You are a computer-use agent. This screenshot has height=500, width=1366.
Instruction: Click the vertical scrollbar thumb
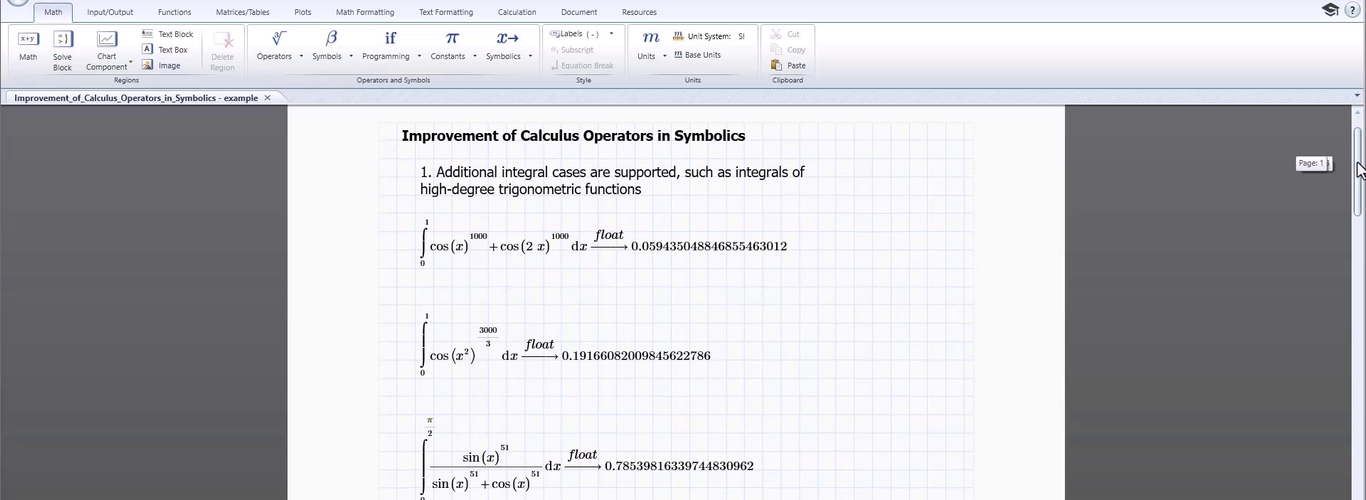click(x=1357, y=168)
